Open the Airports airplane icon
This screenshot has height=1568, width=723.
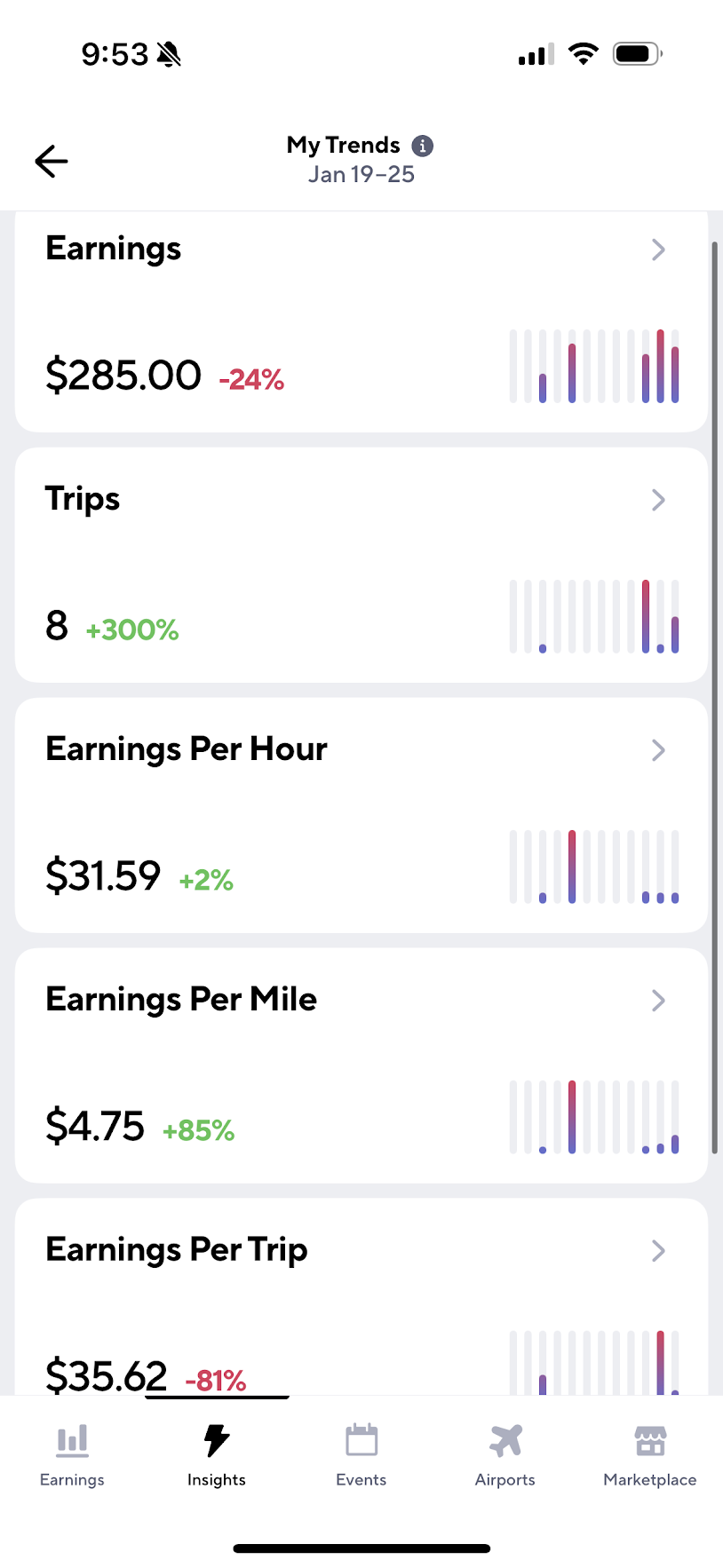[505, 1440]
